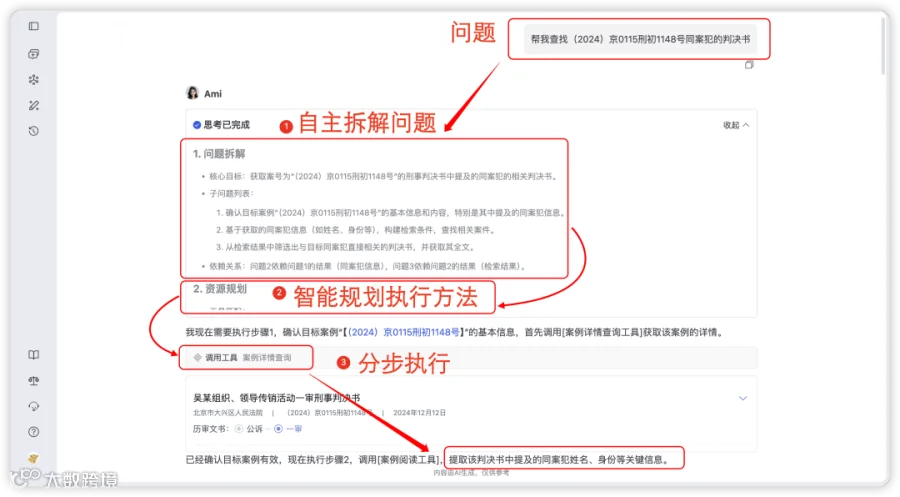Click the flower-shaped icon in sidebar

click(x=34, y=80)
